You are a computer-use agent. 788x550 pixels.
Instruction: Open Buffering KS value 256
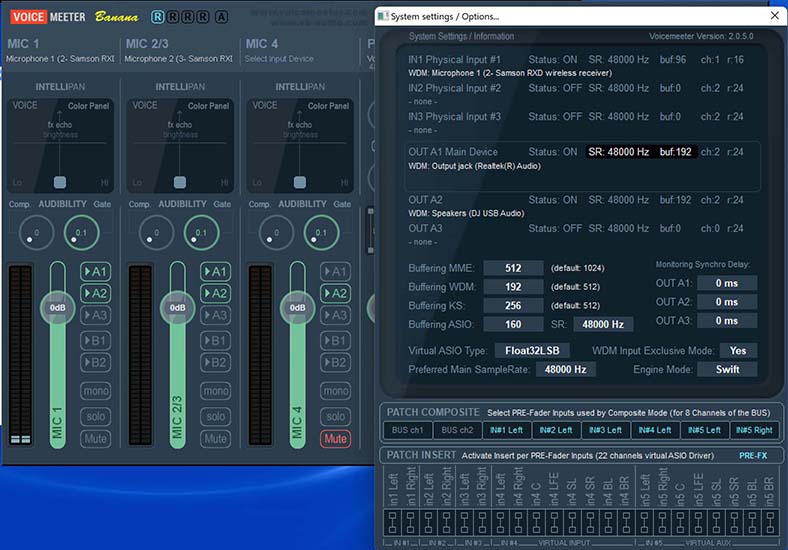513,306
